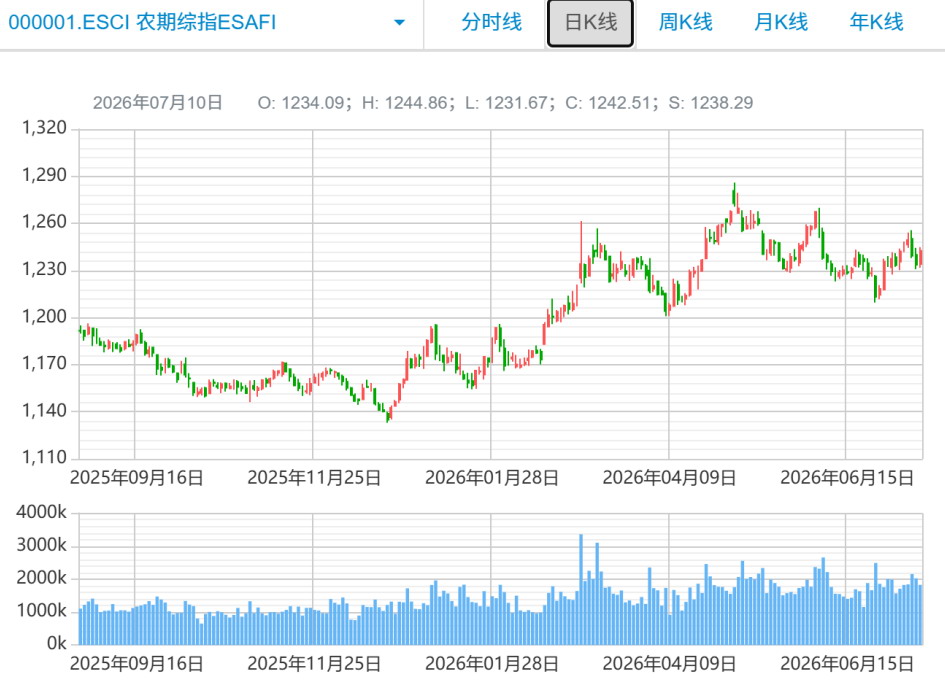Switch to the 分时线 tab
Screen dimensions: 945x688
pos(492,22)
